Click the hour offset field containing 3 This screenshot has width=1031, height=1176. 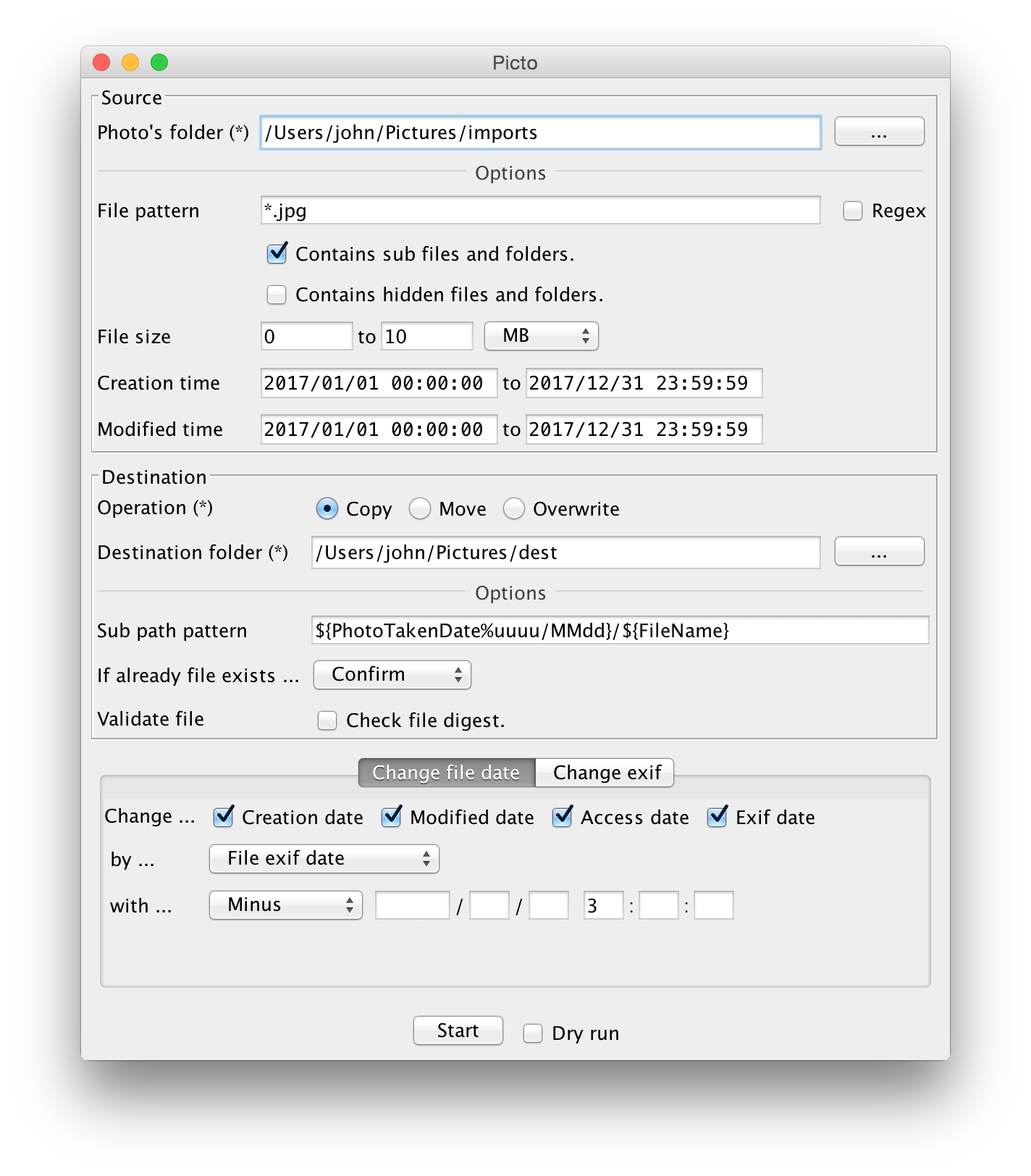pos(604,905)
